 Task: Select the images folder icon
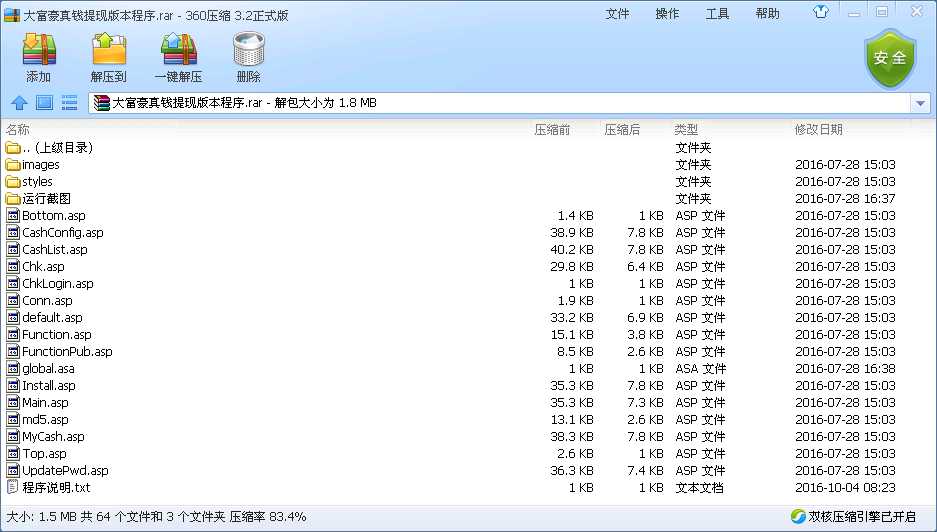pos(13,164)
